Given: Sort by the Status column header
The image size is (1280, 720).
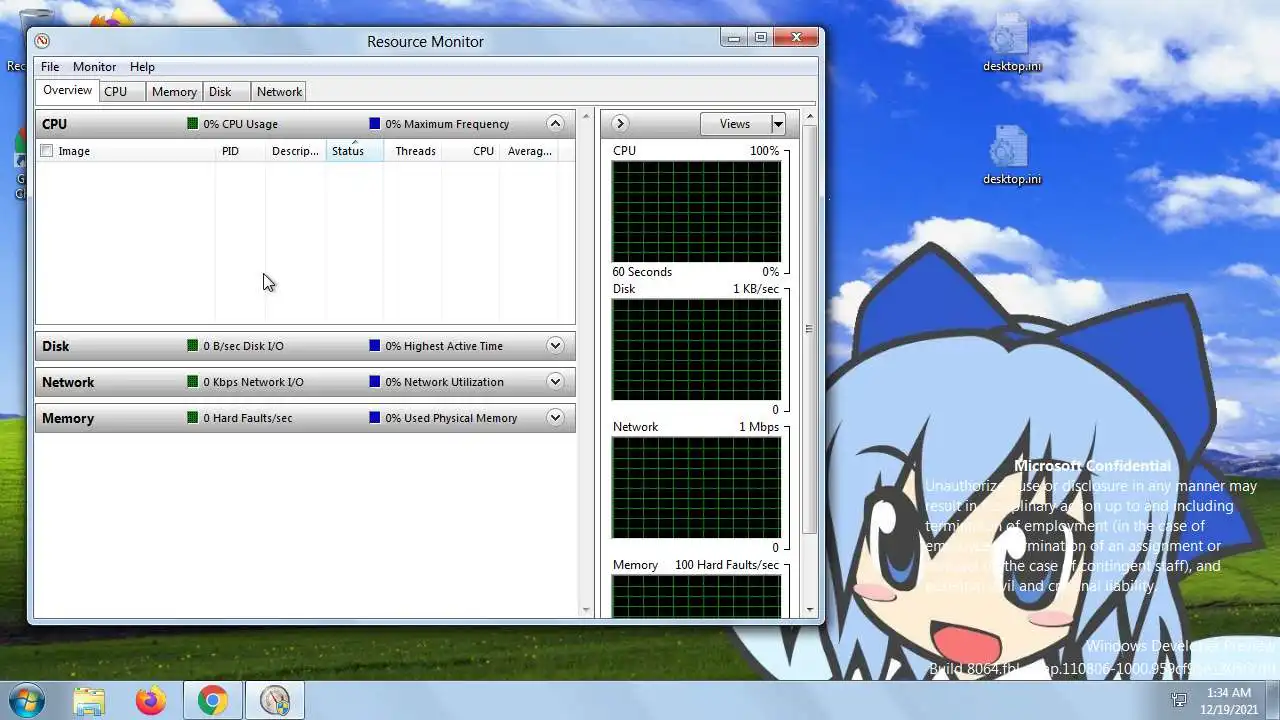Looking at the screenshot, I should [354, 151].
